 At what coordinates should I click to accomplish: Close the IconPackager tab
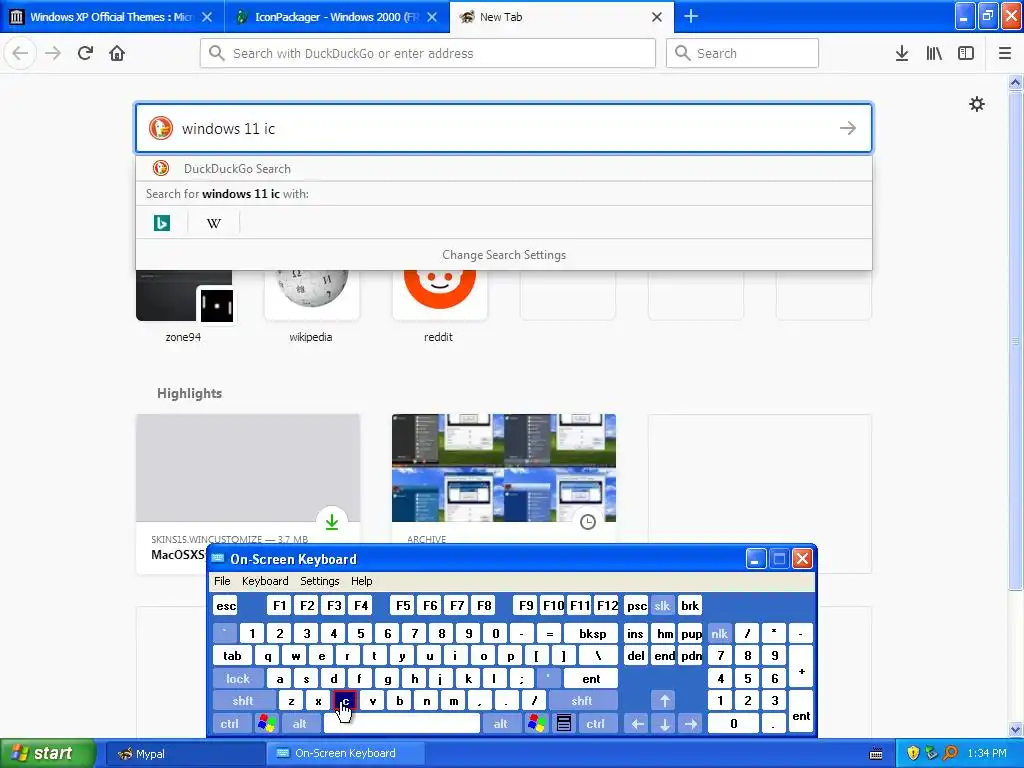[432, 17]
